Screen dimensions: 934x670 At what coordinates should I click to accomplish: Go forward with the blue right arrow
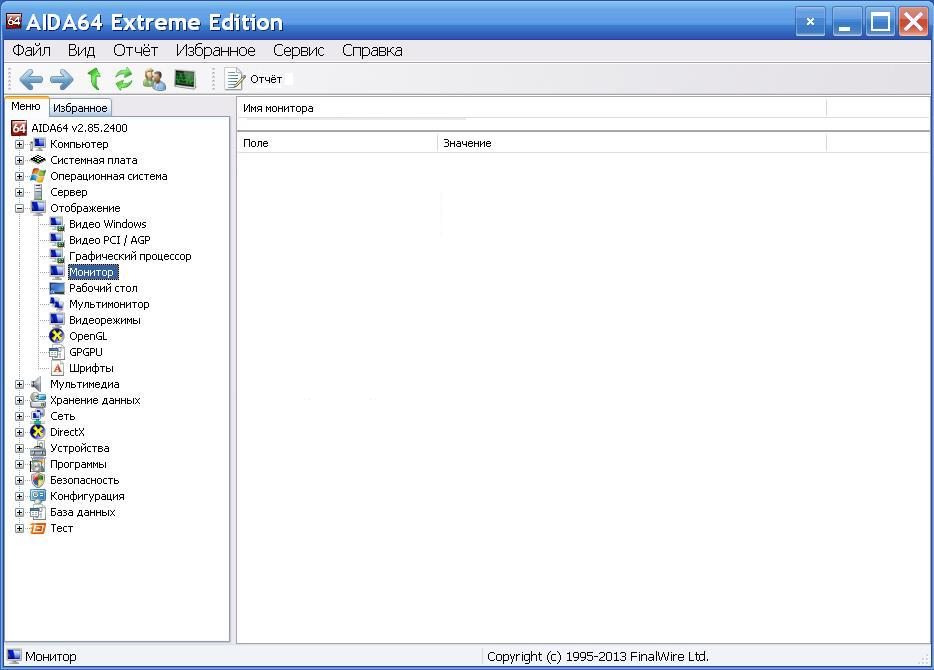click(61, 79)
